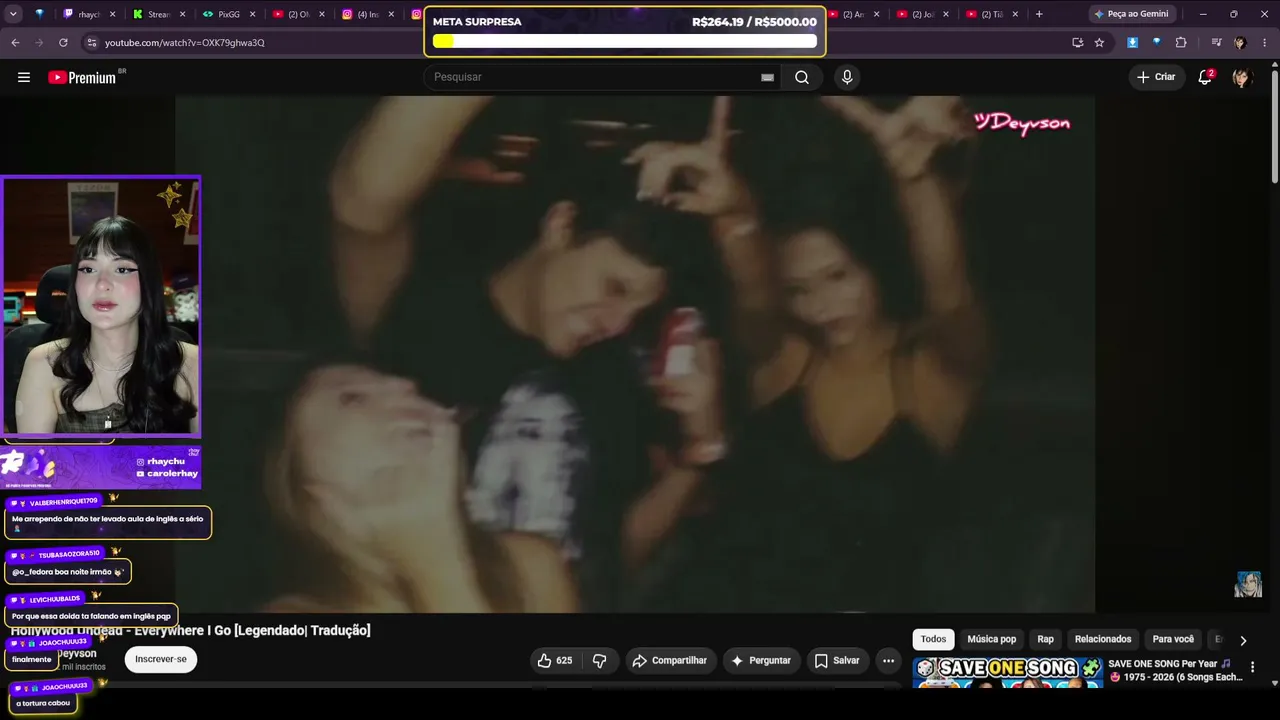This screenshot has width=1280, height=720.
Task: Click 'Peça ao Gemini' button
Action: pyautogui.click(x=1130, y=14)
